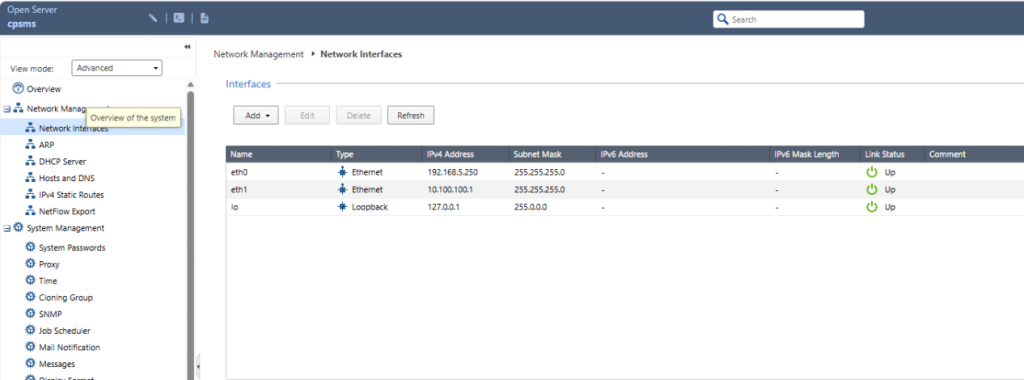1024x380 pixels.
Task: Open System Passwords tree item
Action: click(72, 248)
